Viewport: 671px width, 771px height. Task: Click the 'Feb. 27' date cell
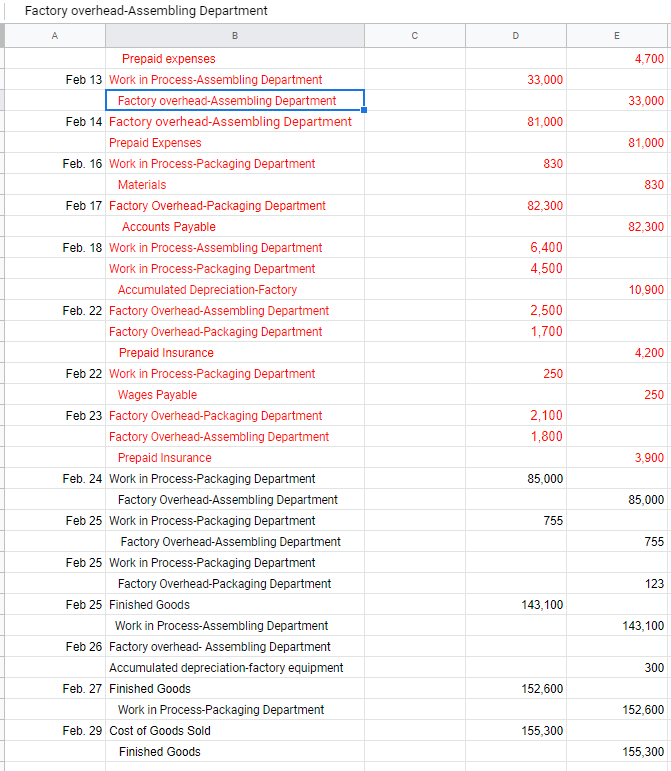(x=55, y=688)
